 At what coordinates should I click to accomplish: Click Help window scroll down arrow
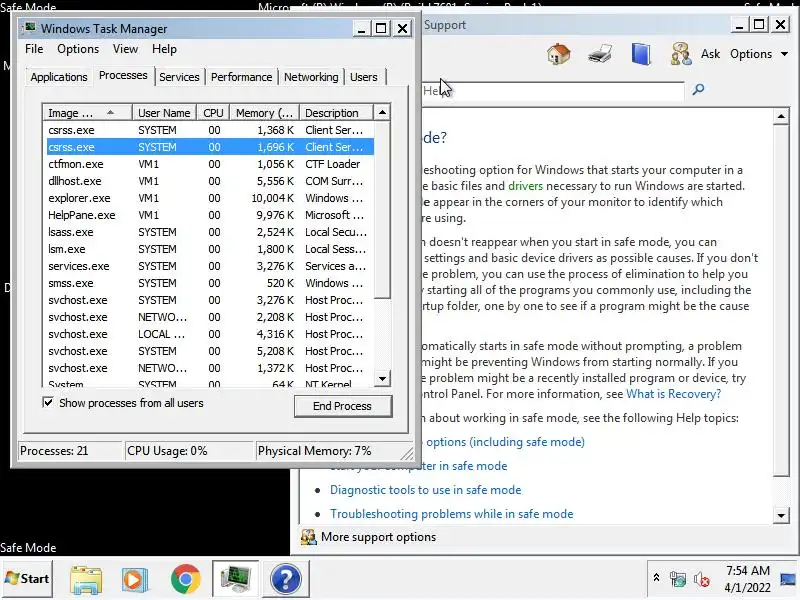781,515
